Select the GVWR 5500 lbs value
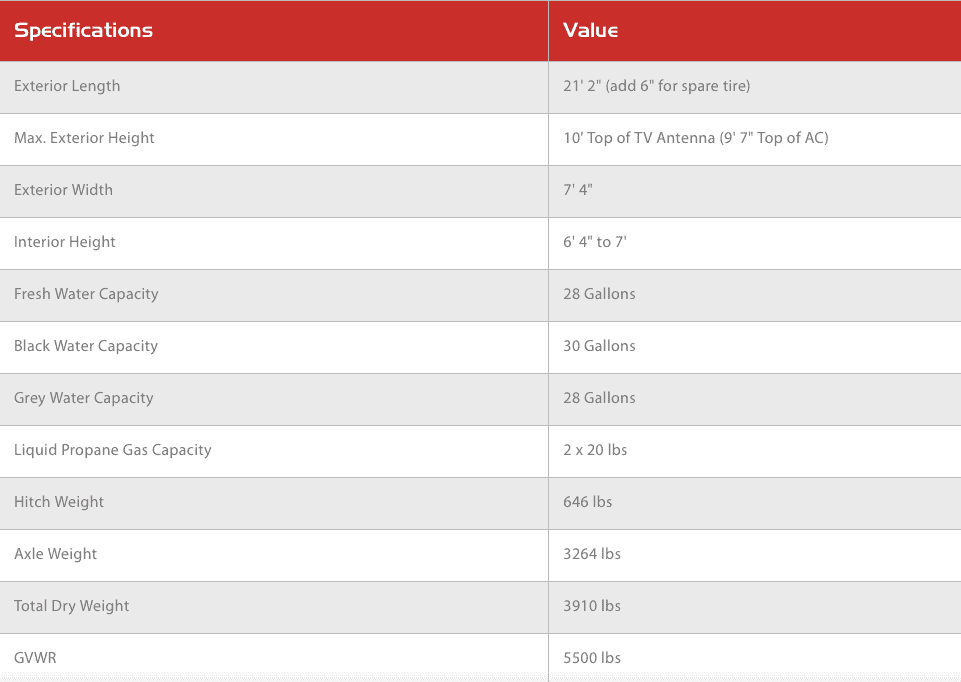961x682 pixels. pos(592,658)
